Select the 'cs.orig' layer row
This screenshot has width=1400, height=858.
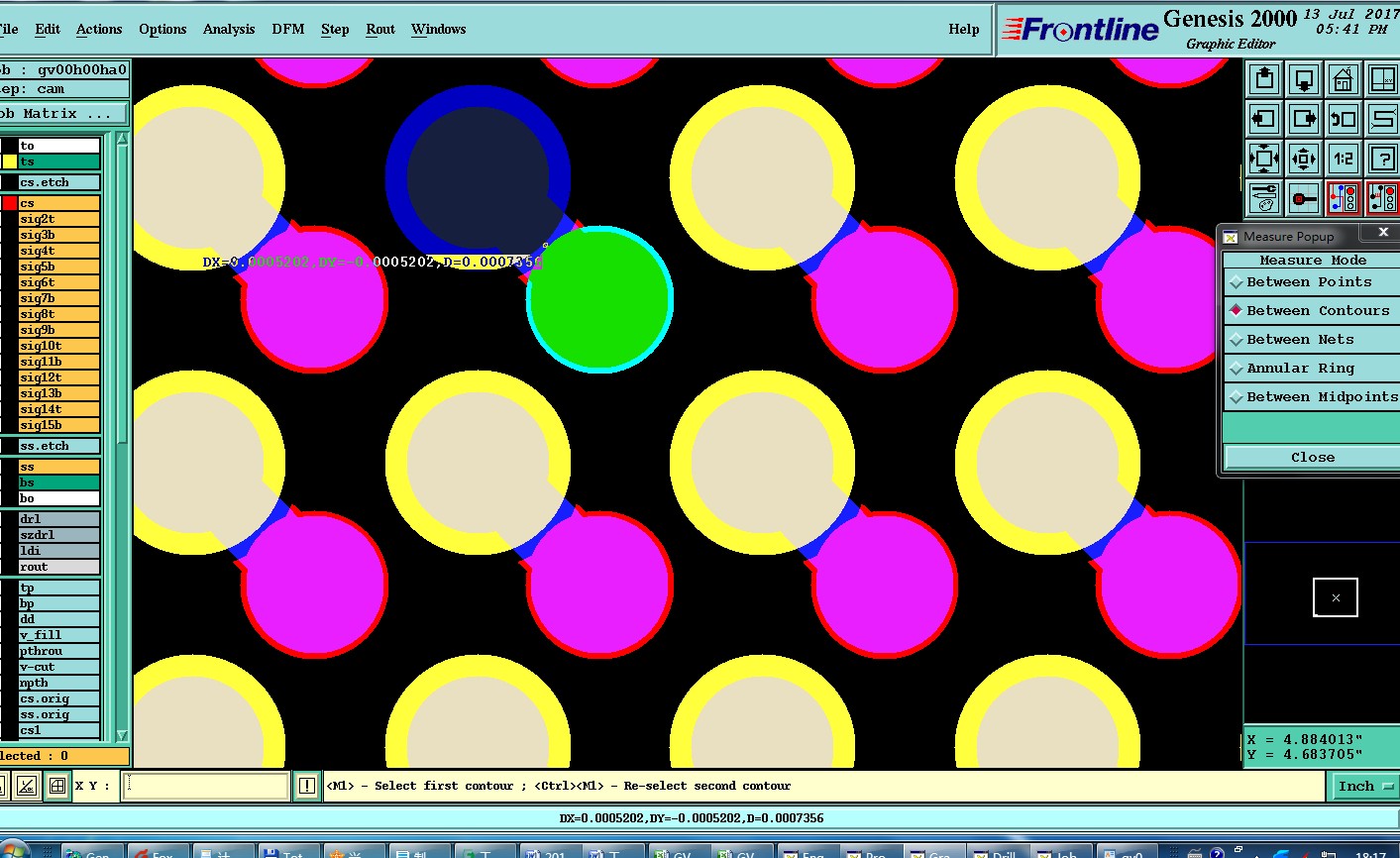pyautogui.click(x=59, y=698)
